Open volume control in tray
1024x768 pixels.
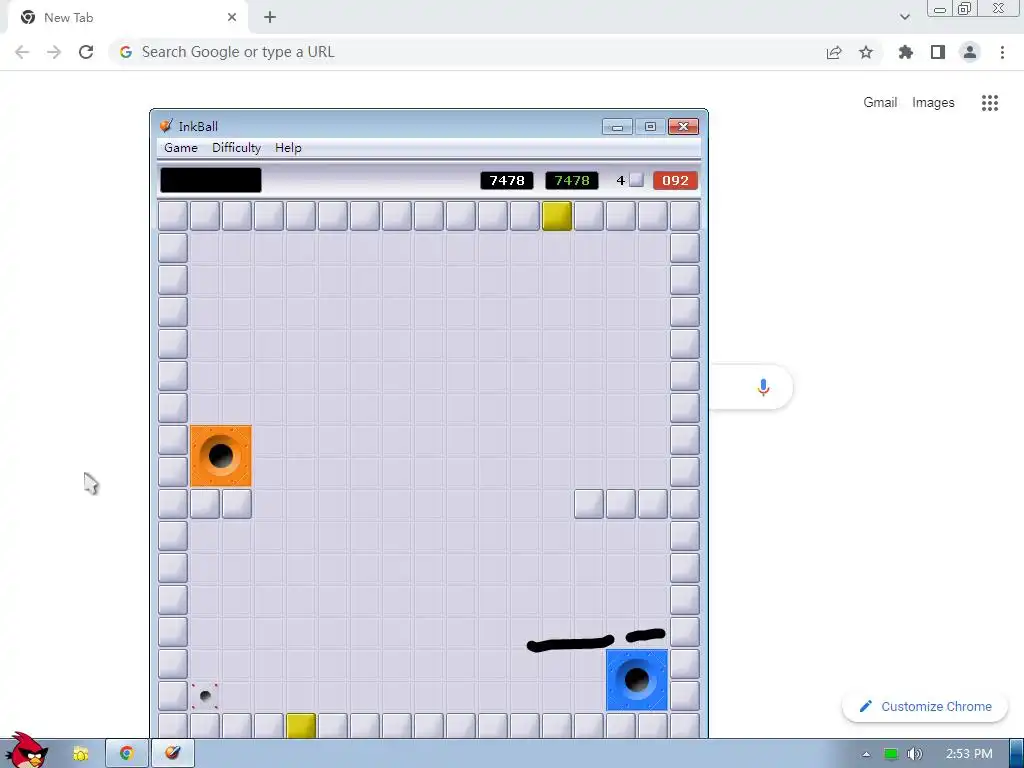point(915,754)
